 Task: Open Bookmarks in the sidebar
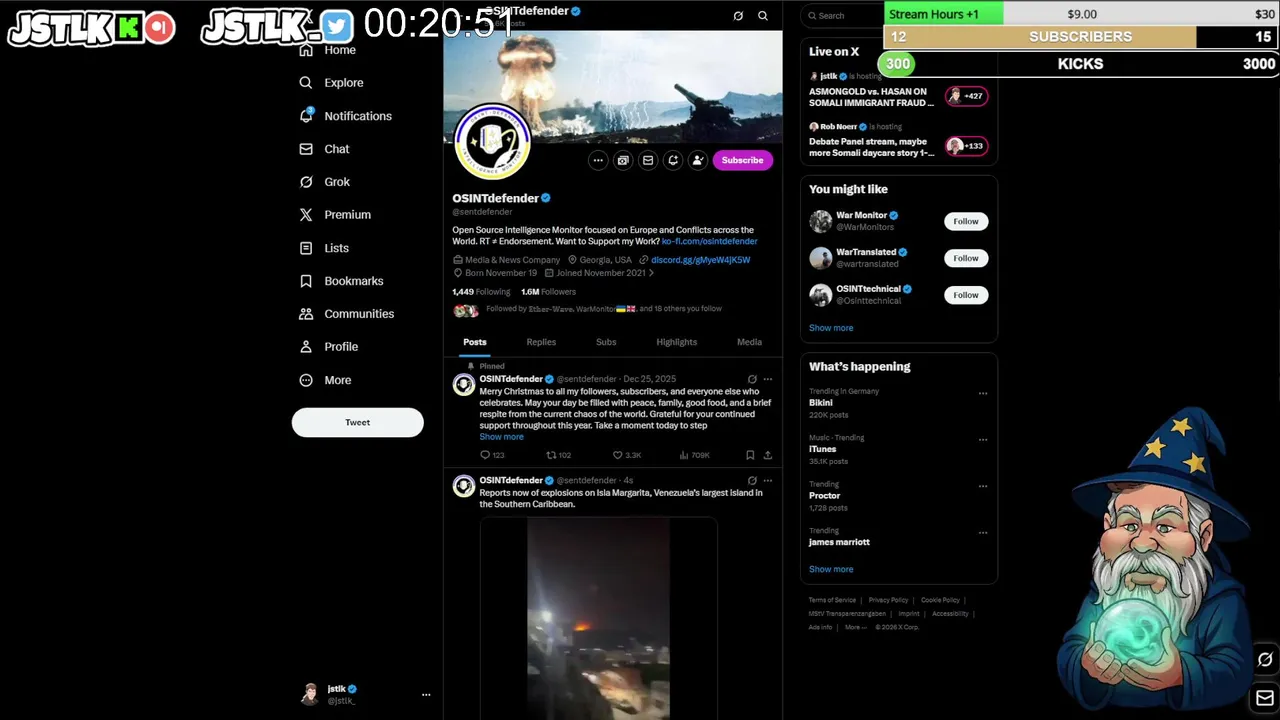(x=341, y=281)
